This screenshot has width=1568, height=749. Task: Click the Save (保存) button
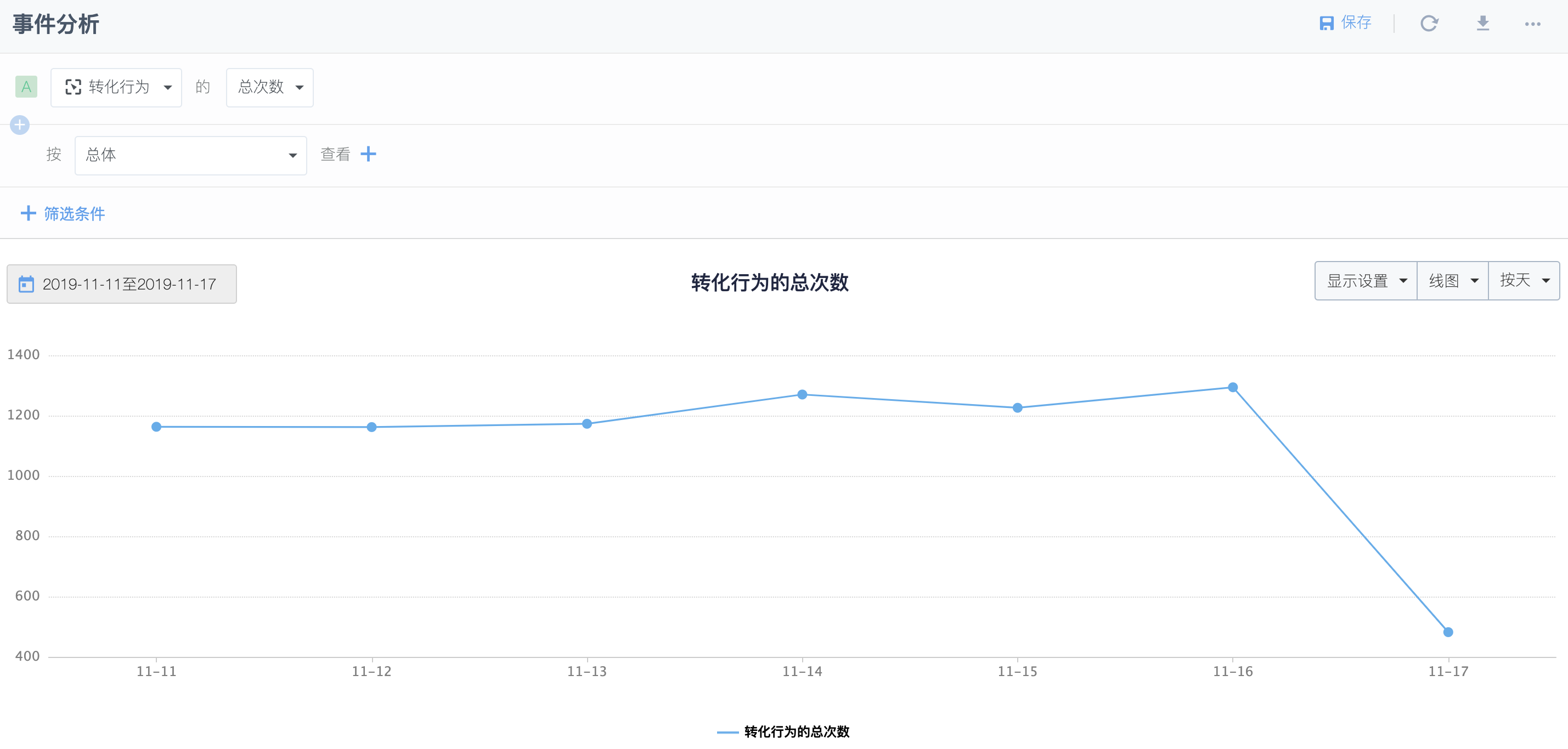(1345, 23)
